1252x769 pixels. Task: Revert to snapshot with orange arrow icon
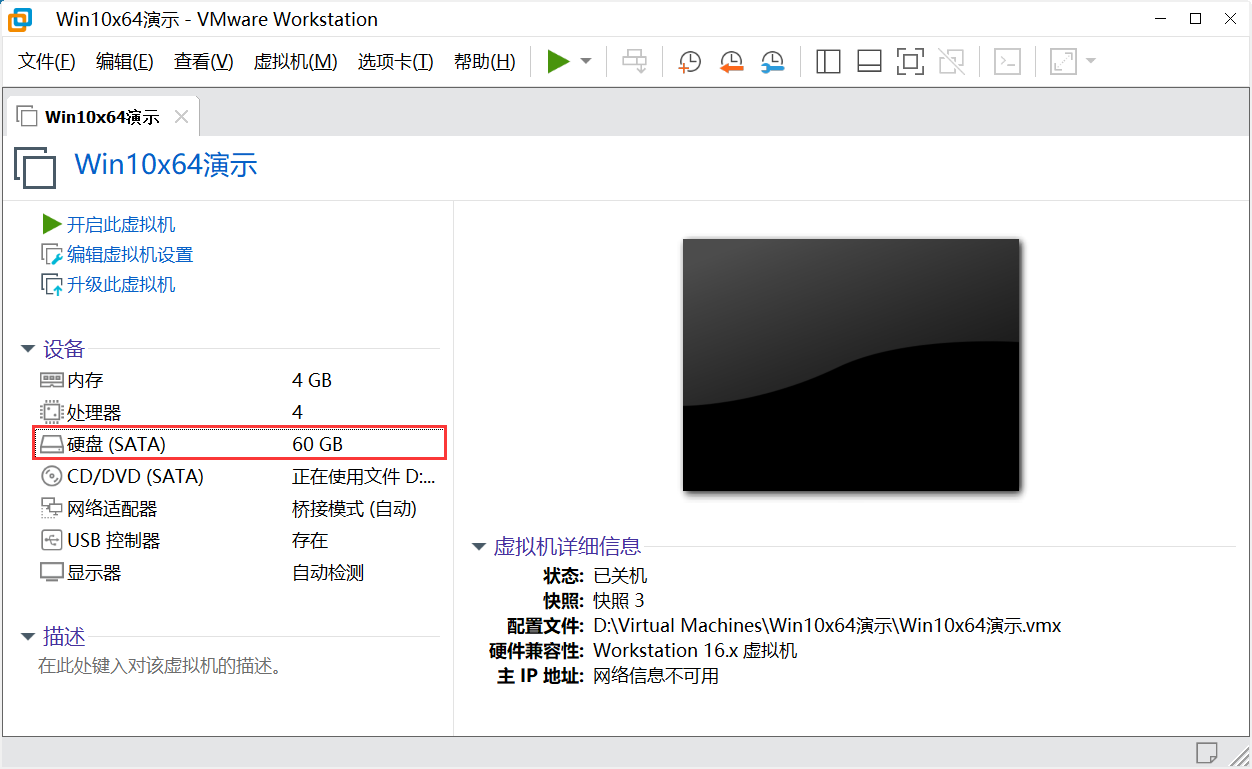[x=731, y=62]
